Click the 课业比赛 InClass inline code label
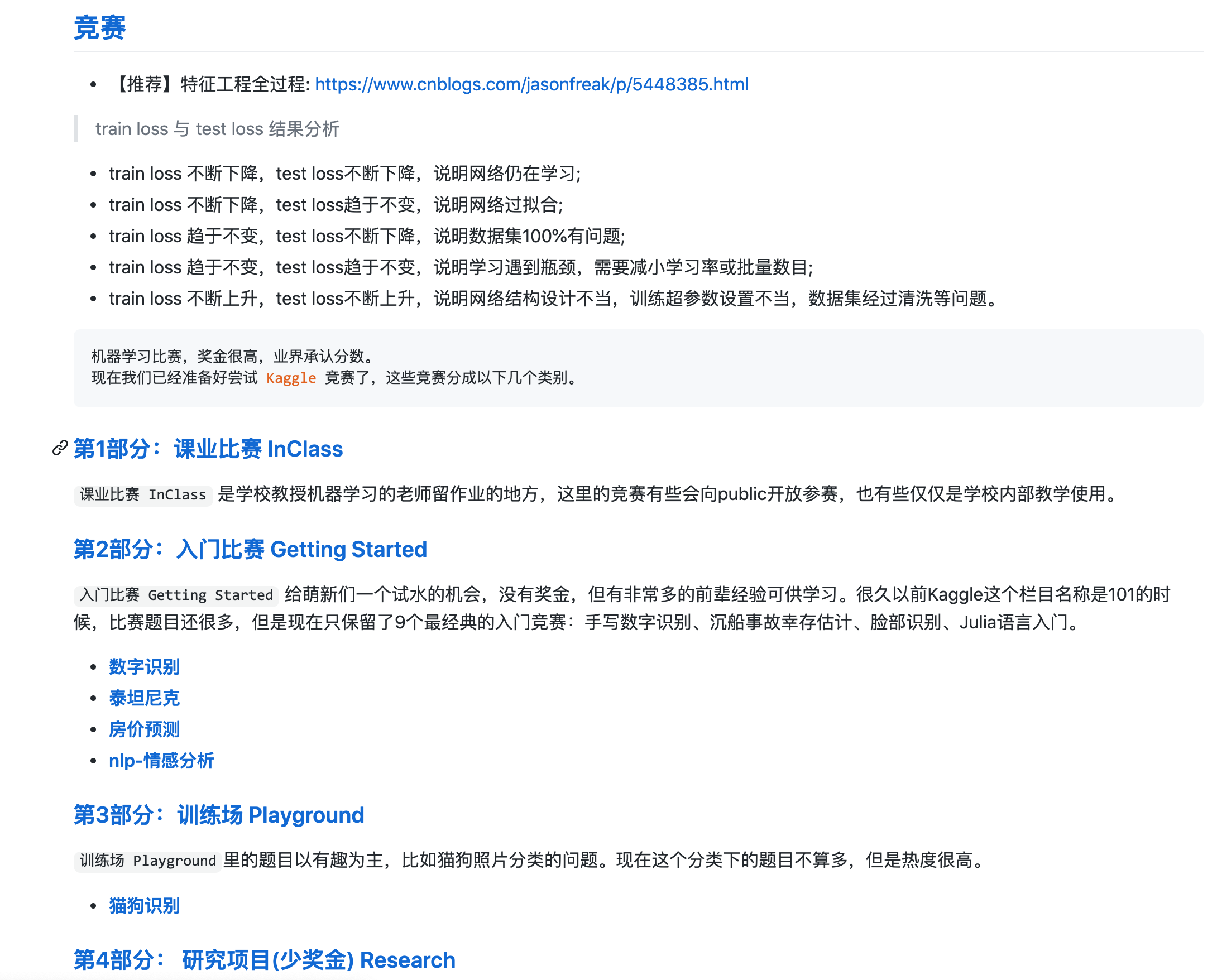 (x=143, y=494)
